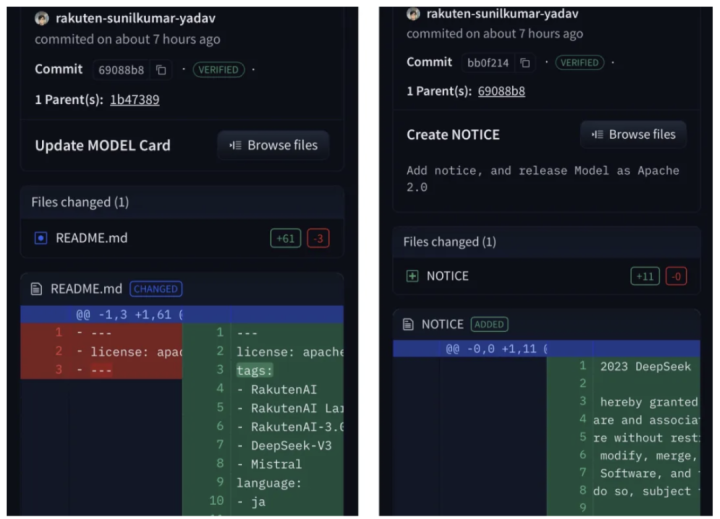
Task: Click added-file plus icon beside NOTICE
Action: (x=412, y=276)
